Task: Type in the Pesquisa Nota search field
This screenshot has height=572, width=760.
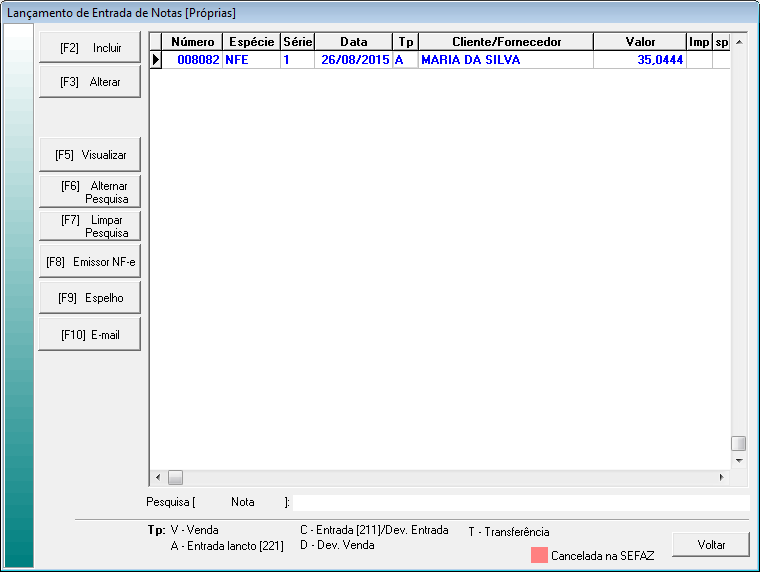Action: [x=520, y=502]
